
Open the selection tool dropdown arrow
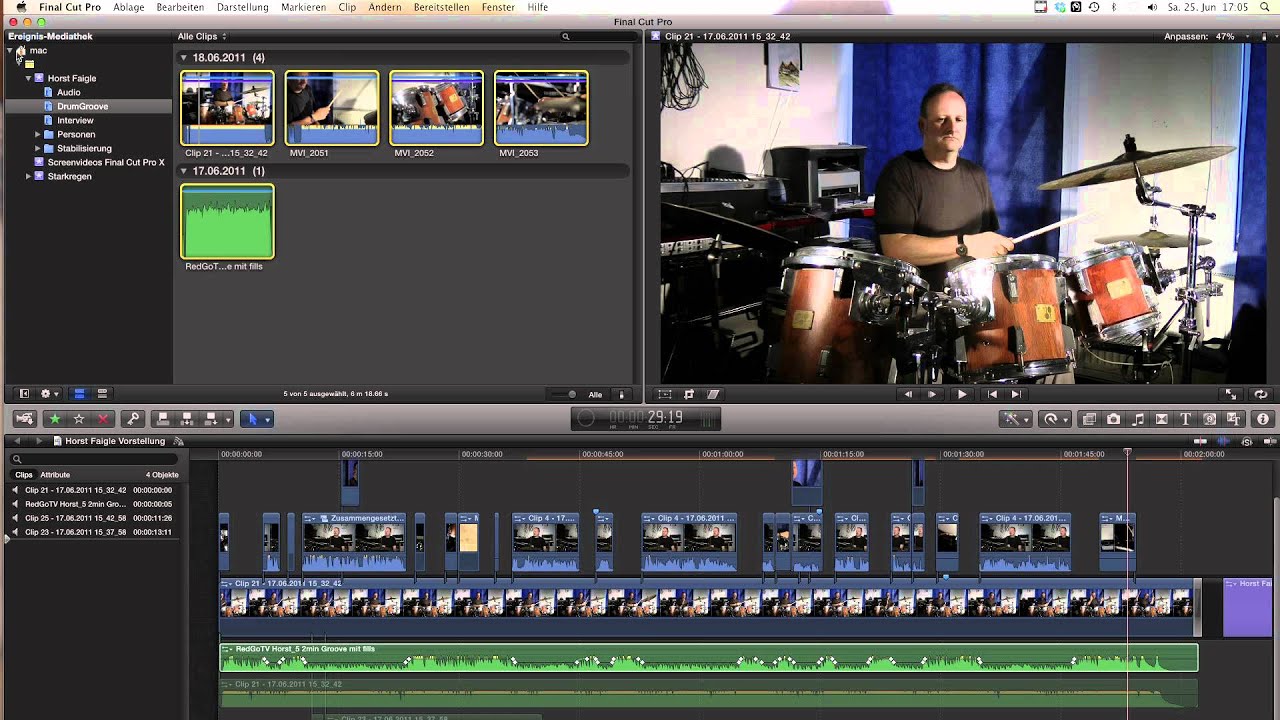pyautogui.click(x=267, y=419)
